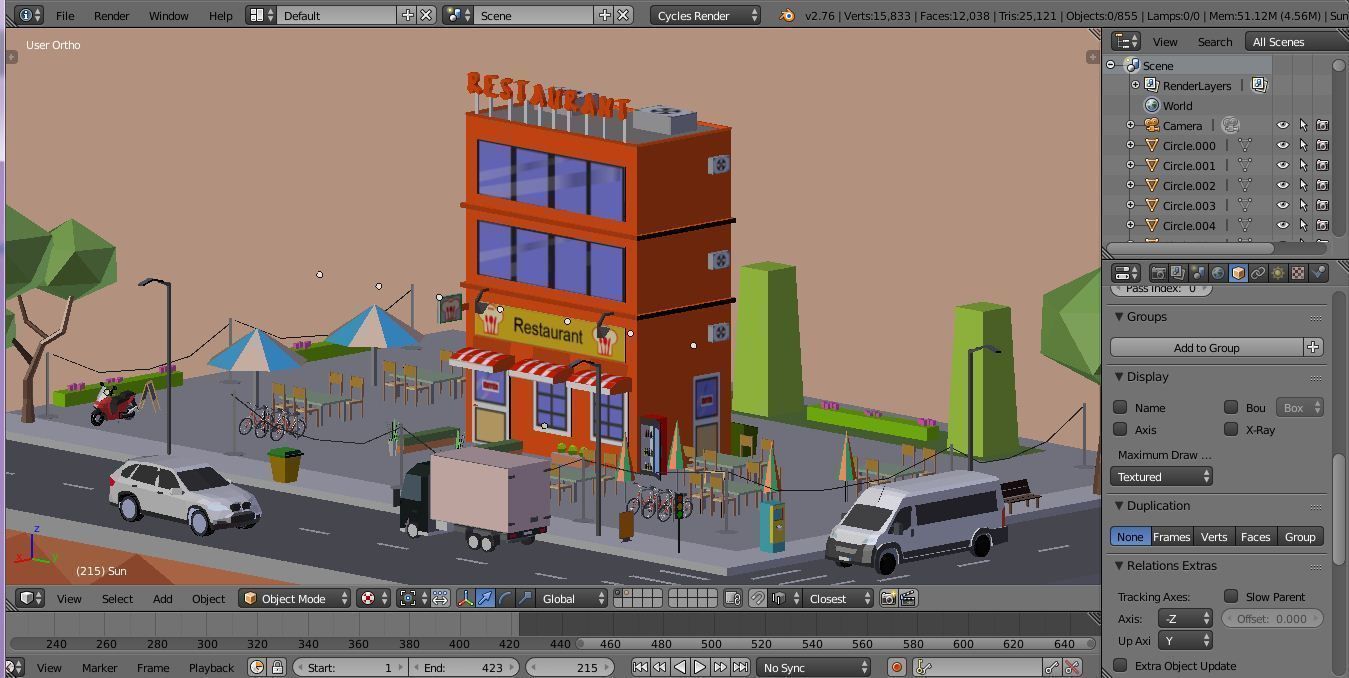The width and height of the screenshot is (1349, 678).
Task: Delete keyframe with the crossed key icon
Action: point(1072,667)
